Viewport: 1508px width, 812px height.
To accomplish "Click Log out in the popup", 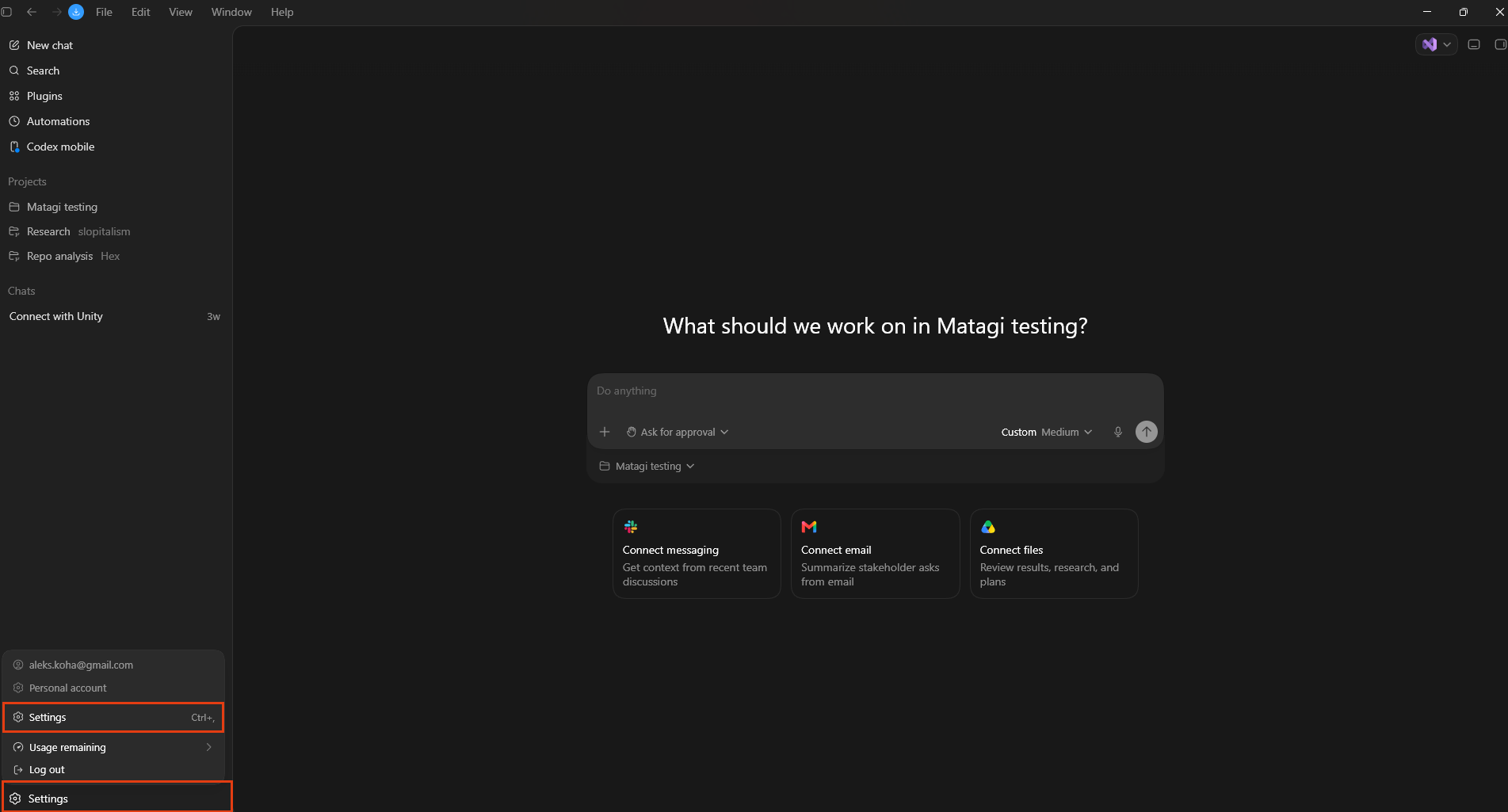I will click(113, 769).
